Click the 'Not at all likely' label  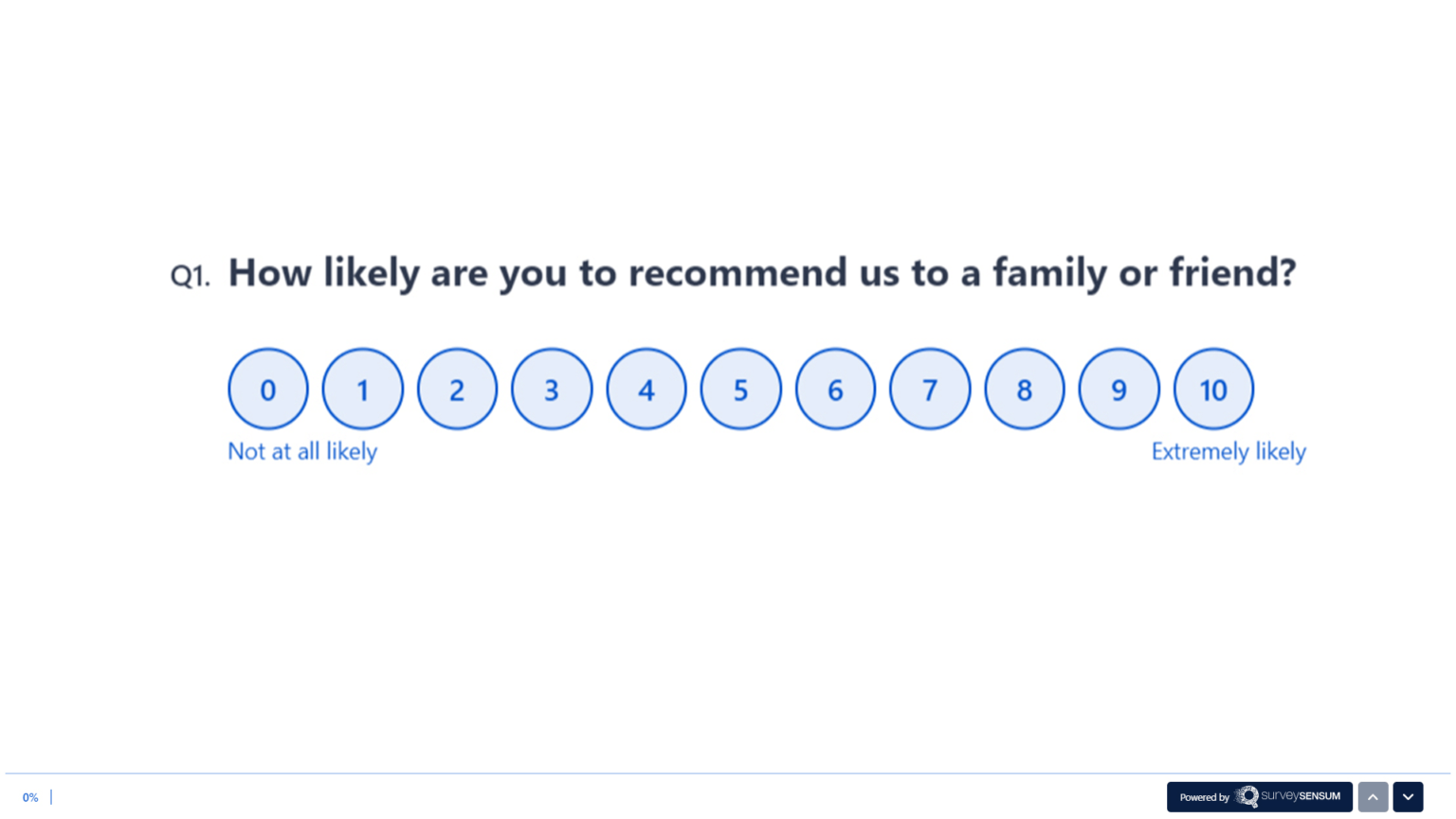point(301,451)
